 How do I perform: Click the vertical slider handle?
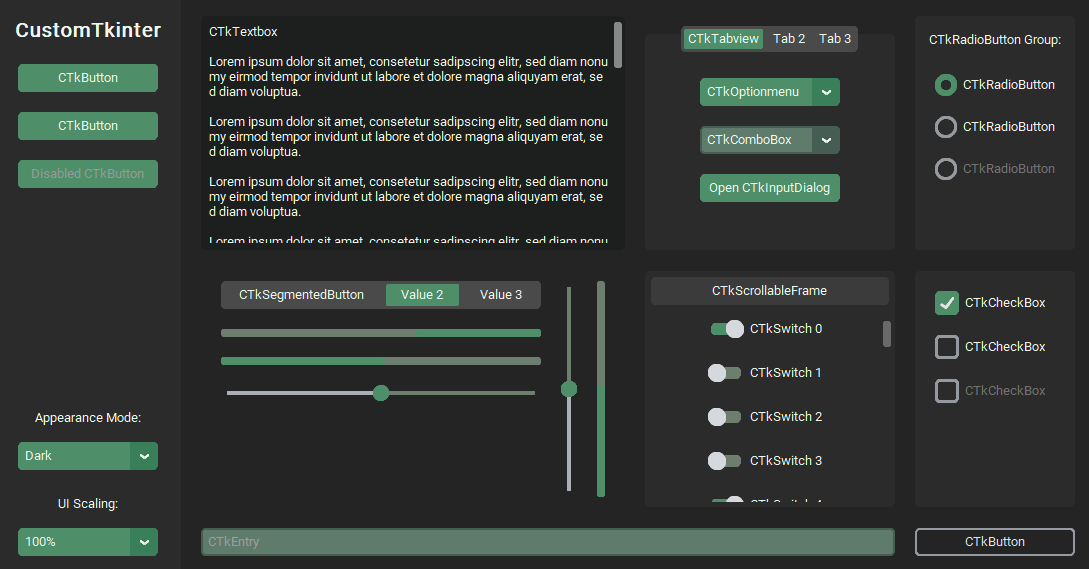pos(569,389)
